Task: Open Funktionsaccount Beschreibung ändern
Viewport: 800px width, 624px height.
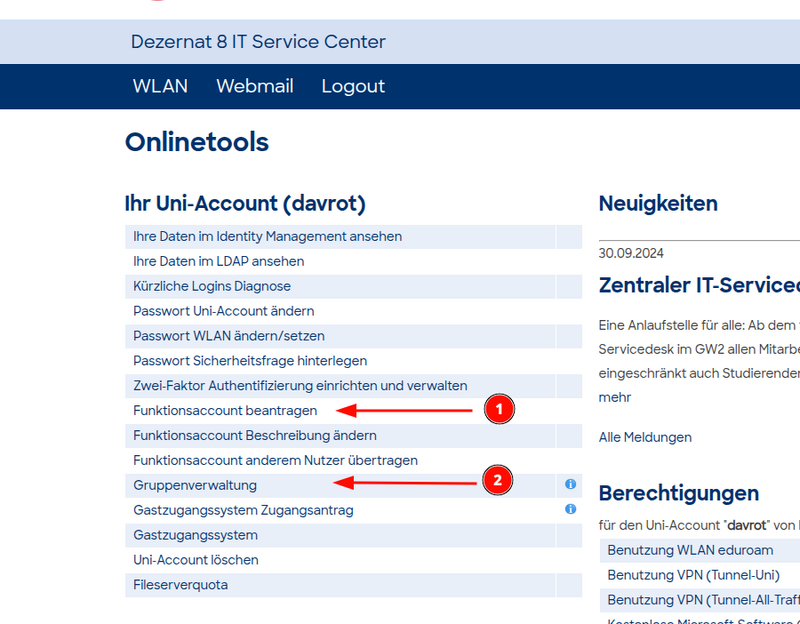Action: 255,435
